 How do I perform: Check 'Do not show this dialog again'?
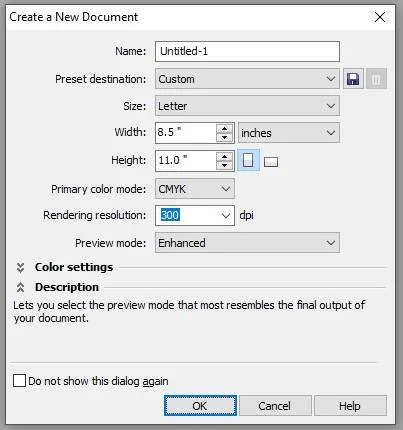click(x=19, y=381)
